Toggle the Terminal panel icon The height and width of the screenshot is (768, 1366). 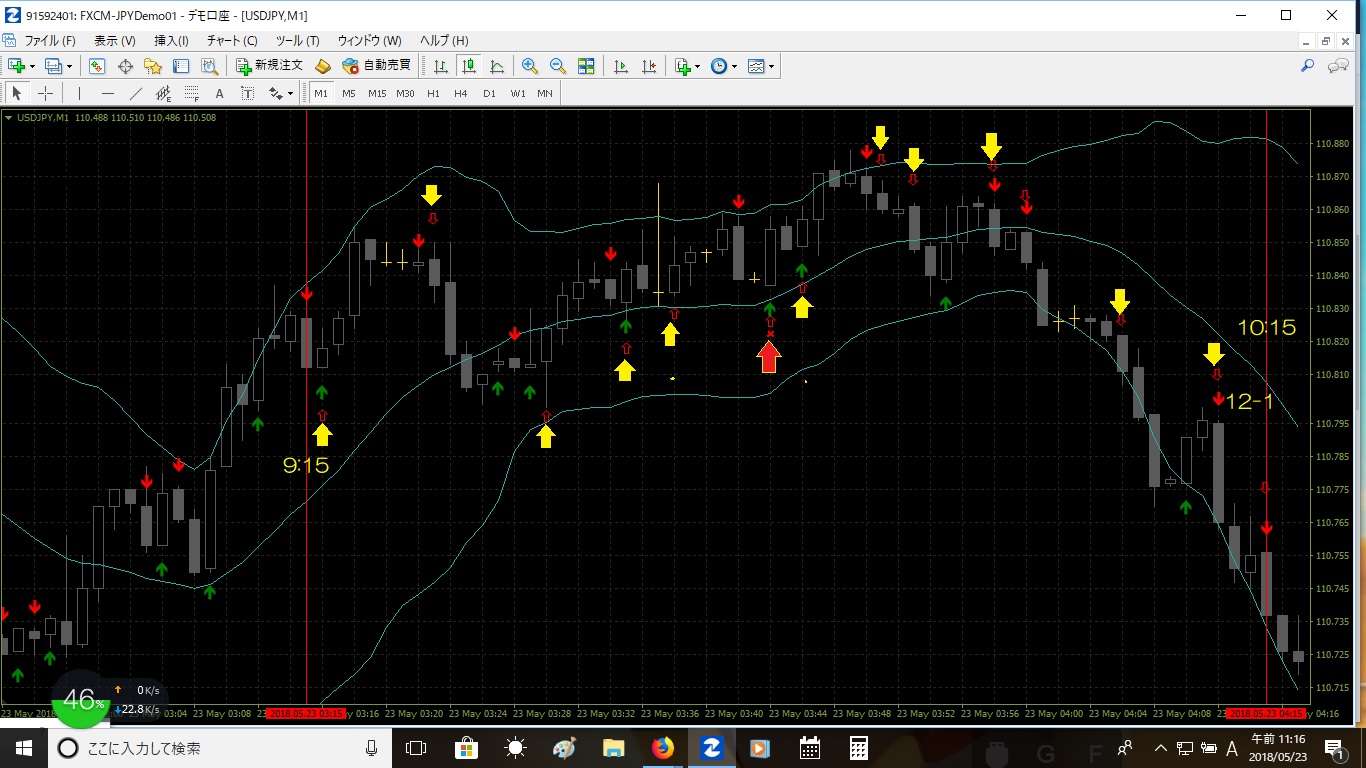(x=181, y=66)
